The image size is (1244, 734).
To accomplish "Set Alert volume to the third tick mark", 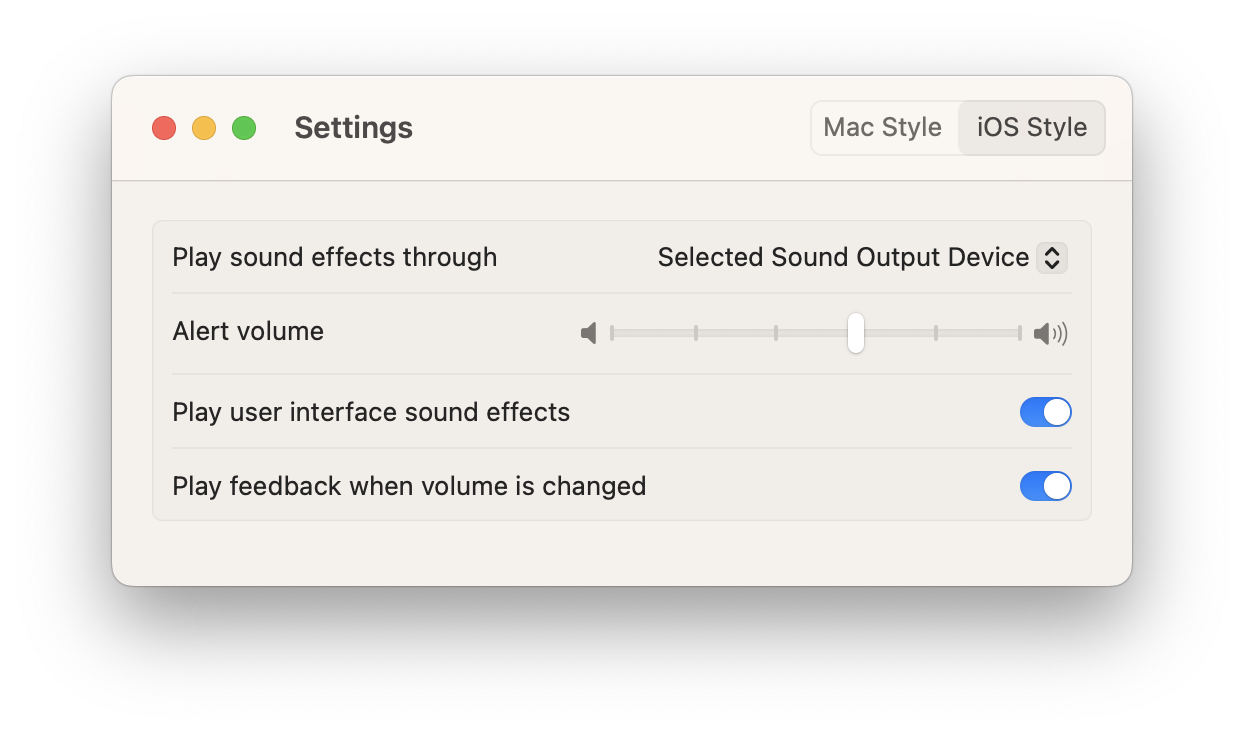I will [776, 333].
